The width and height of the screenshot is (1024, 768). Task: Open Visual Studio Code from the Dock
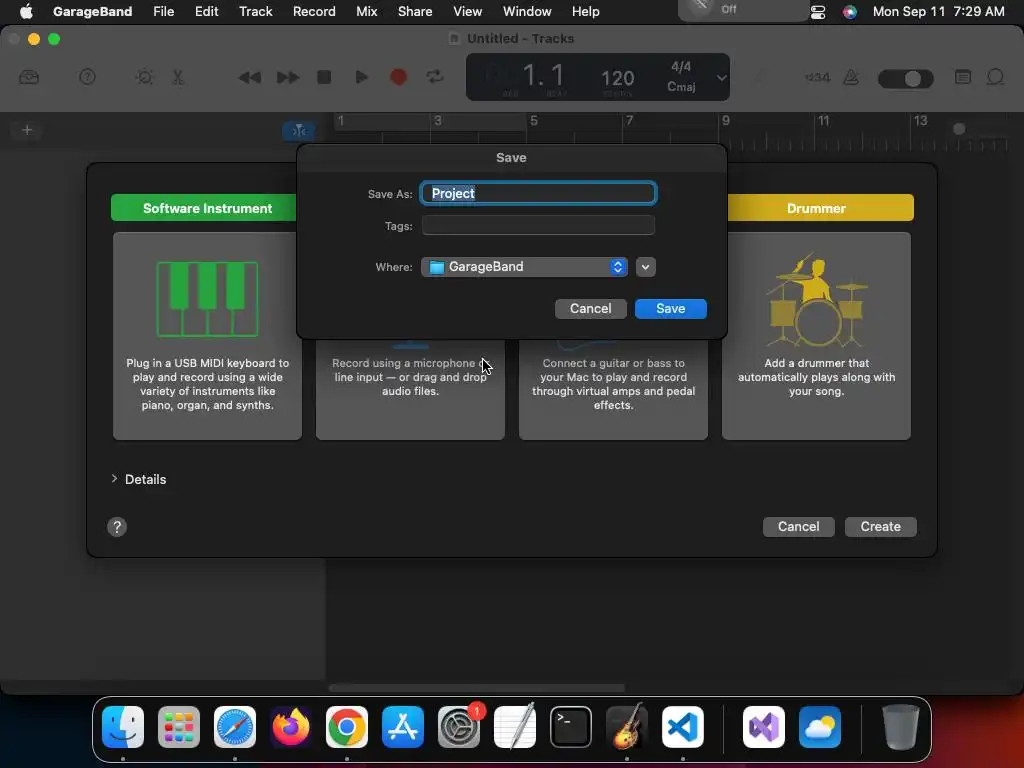683,727
